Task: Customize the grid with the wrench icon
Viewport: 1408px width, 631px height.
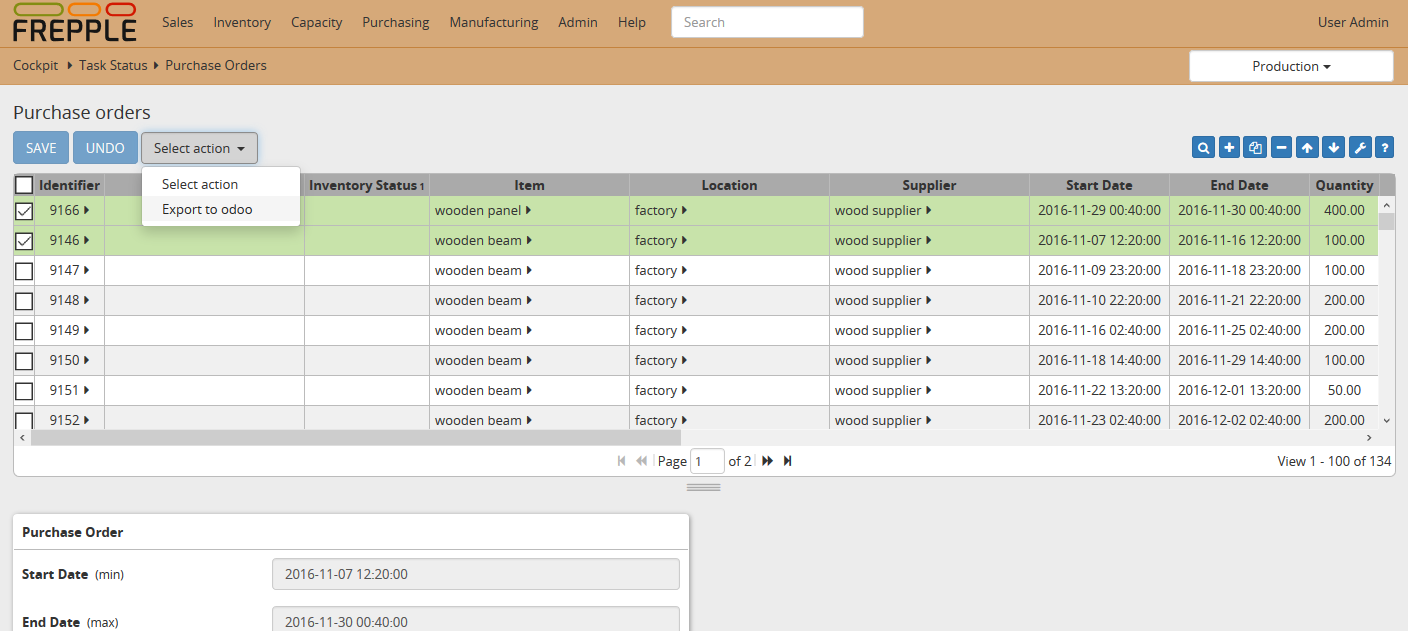Action: [x=1359, y=147]
